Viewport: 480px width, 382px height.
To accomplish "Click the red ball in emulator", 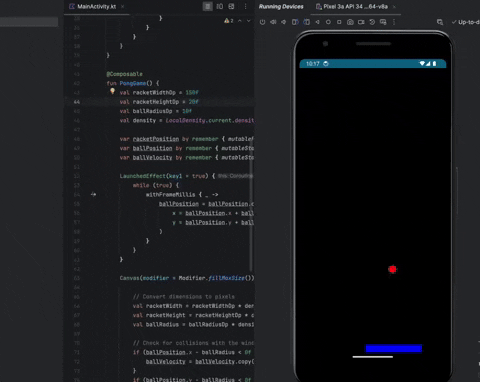I will [x=392, y=269].
